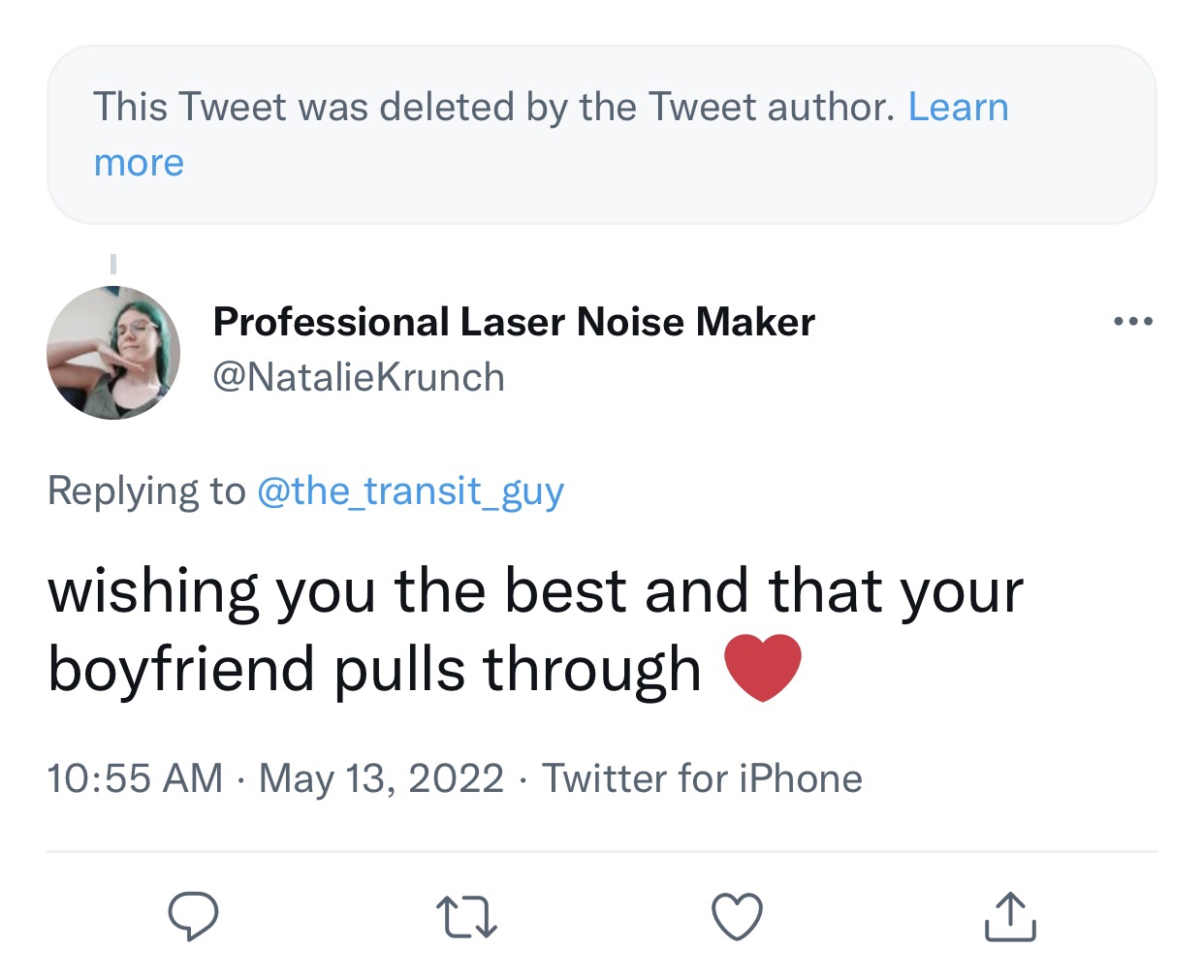Open the @the_transit_guy mention link
Image resolution: width=1204 pixels, height=980 pixels.
[x=410, y=490]
